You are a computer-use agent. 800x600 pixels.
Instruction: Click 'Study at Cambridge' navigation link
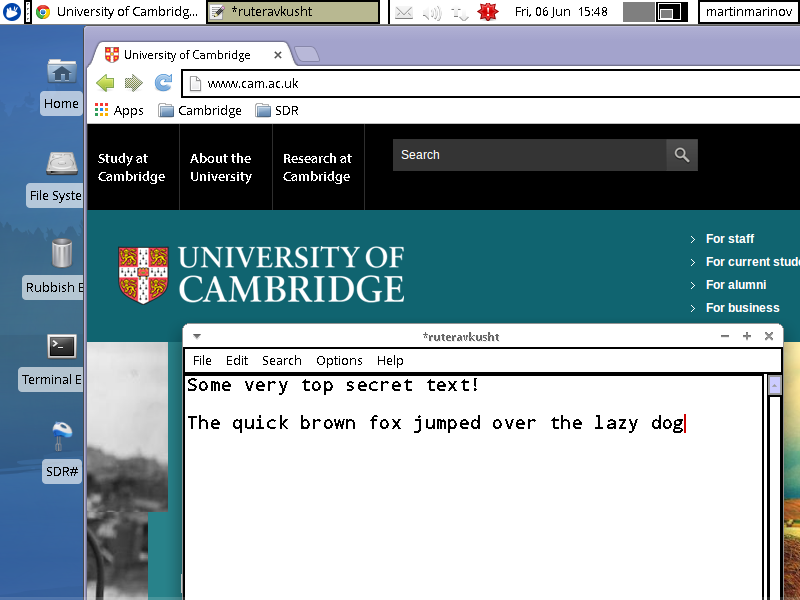click(x=131, y=167)
